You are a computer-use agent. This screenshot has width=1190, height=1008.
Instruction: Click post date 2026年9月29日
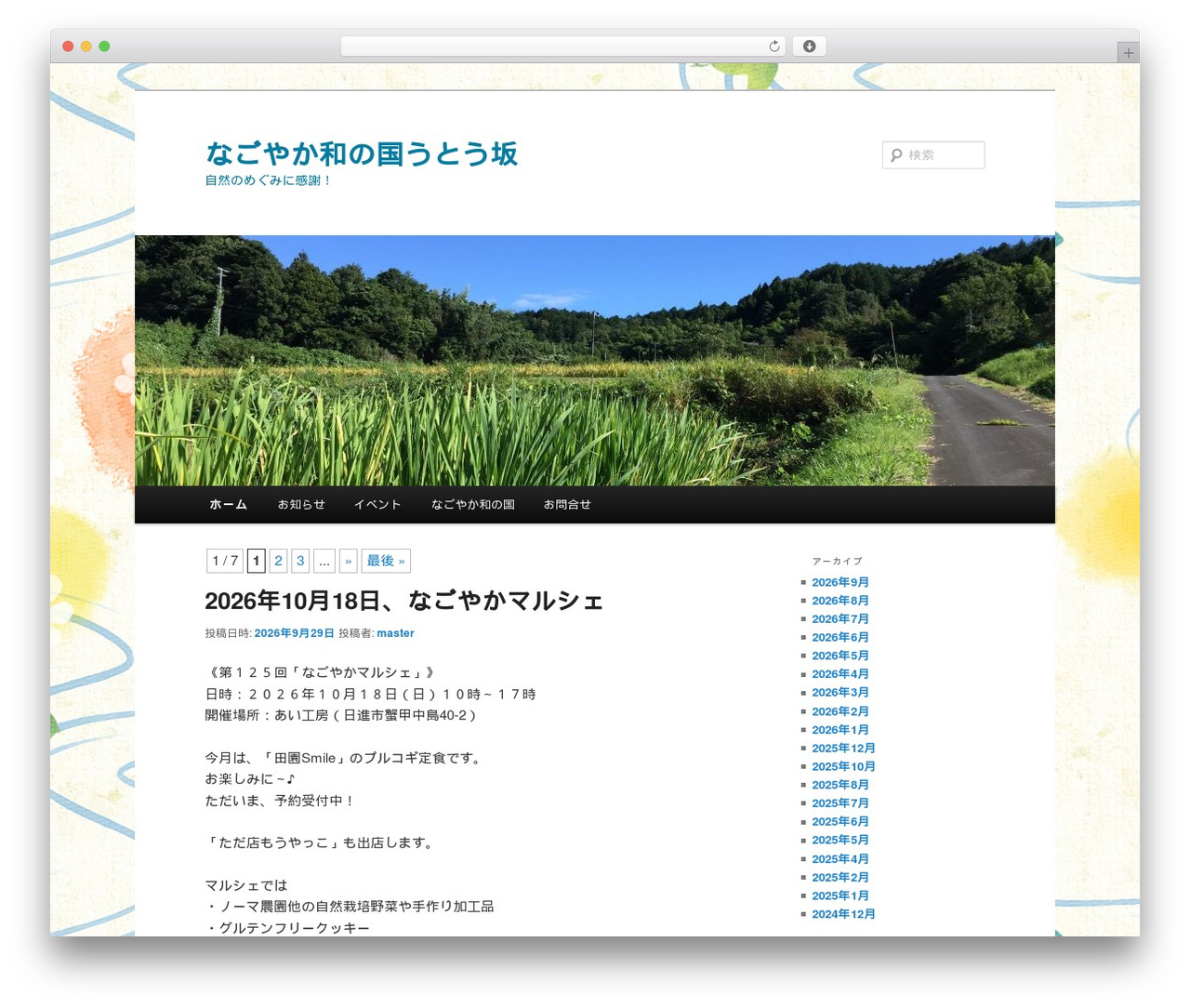[294, 633]
